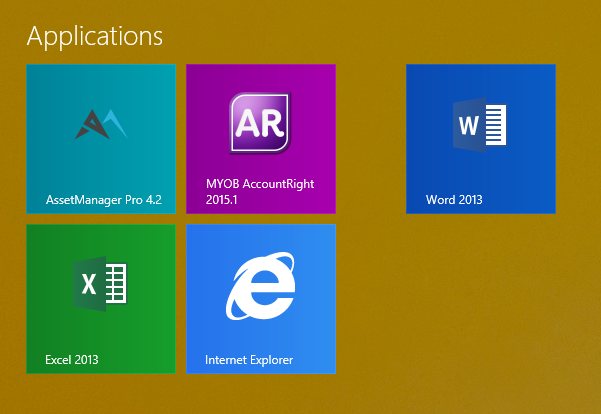Open the AssetManager Pro mountain logo icon

101,124
